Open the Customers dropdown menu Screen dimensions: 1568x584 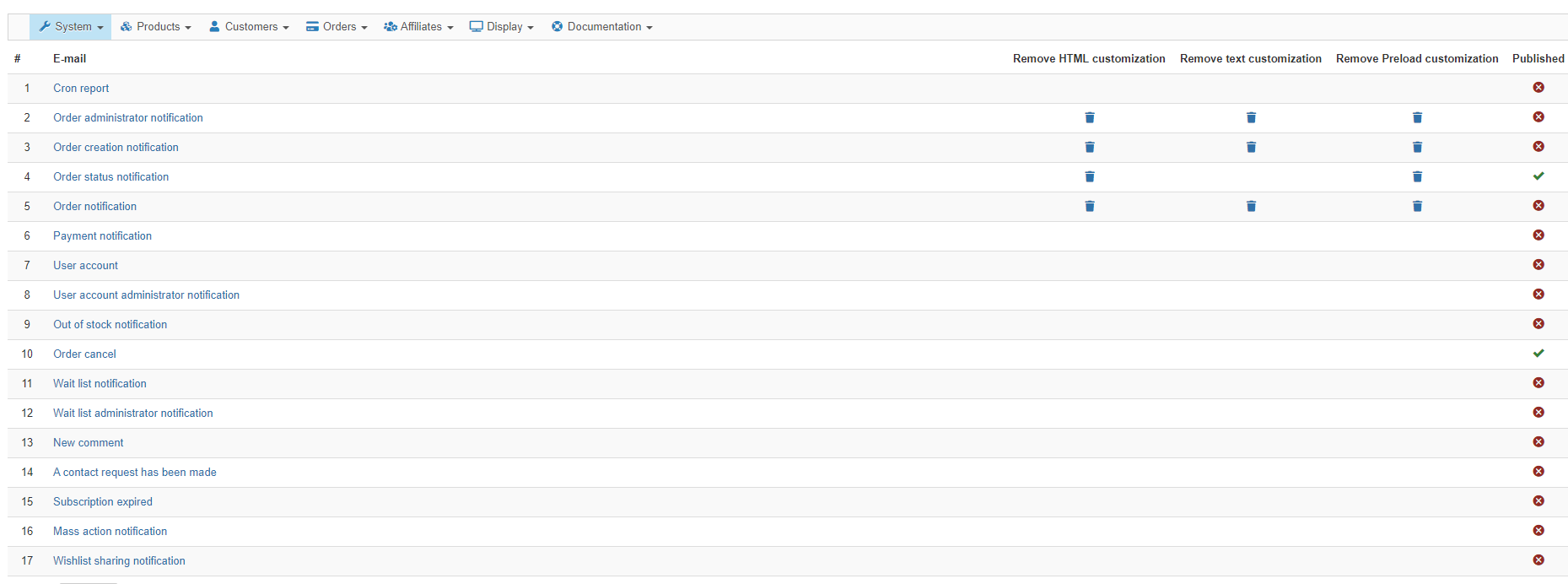click(249, 27)
